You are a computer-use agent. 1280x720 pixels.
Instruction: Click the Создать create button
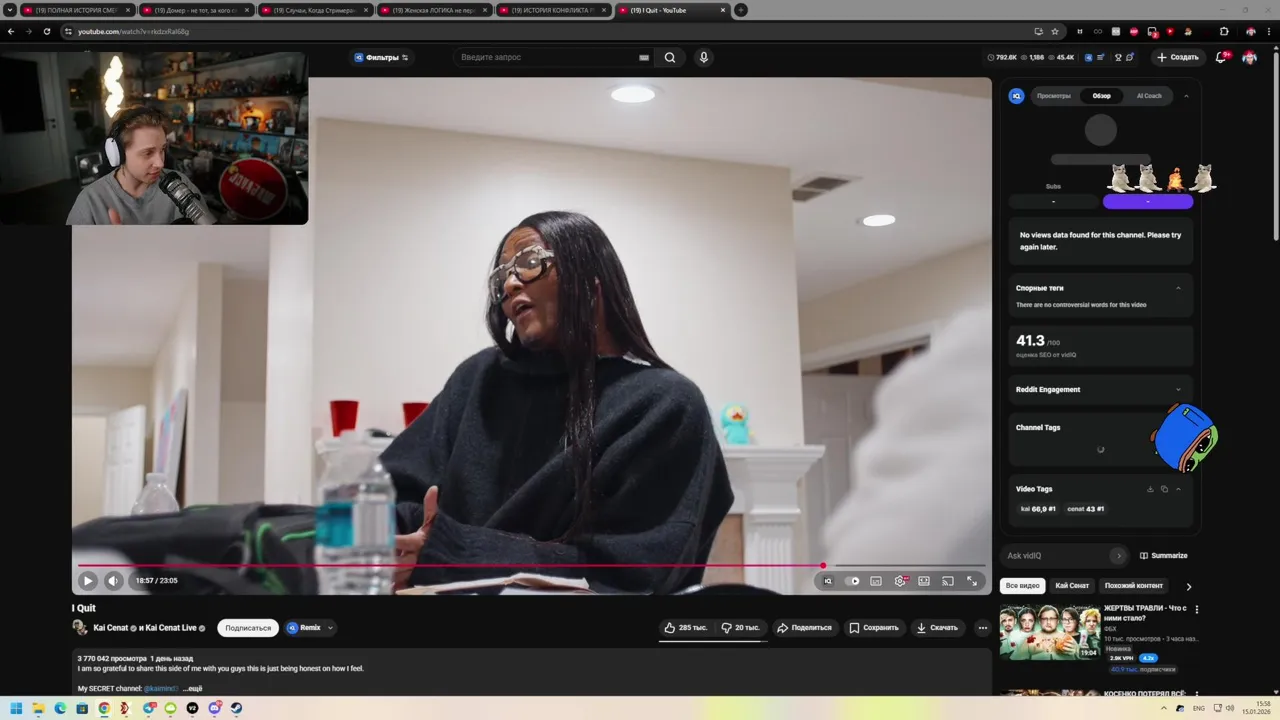click(x=1178, y=57)
